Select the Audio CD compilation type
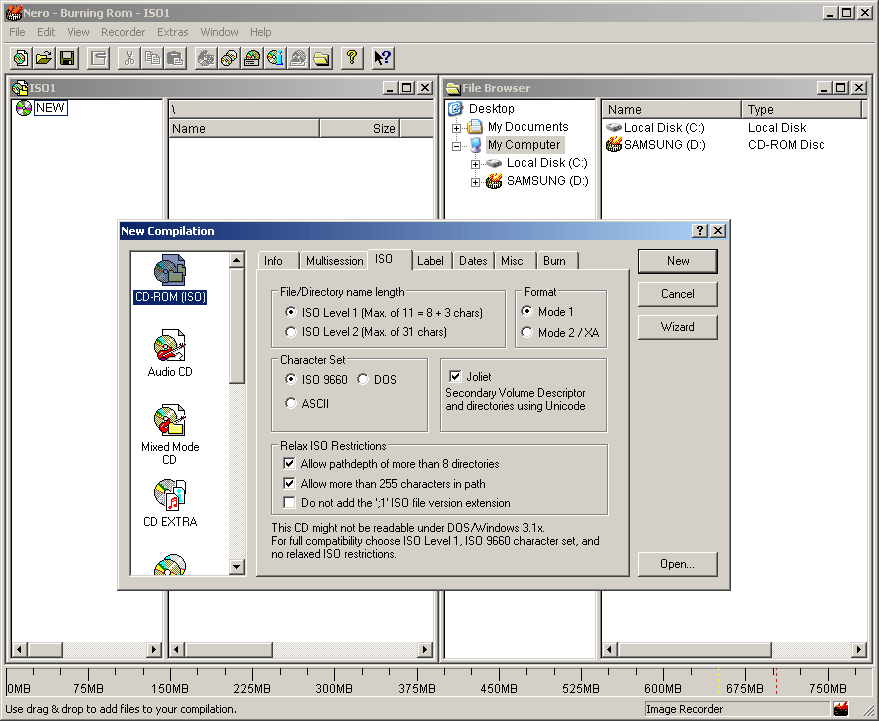Image resolution: width=879 pixels, height=721 pixels. point(170,353)
